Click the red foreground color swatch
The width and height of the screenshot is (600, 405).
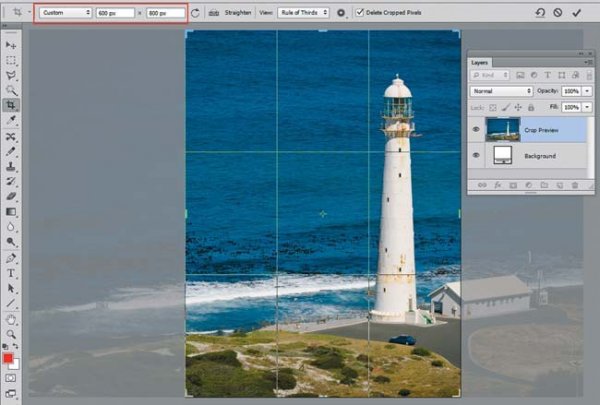click(9, 358)
